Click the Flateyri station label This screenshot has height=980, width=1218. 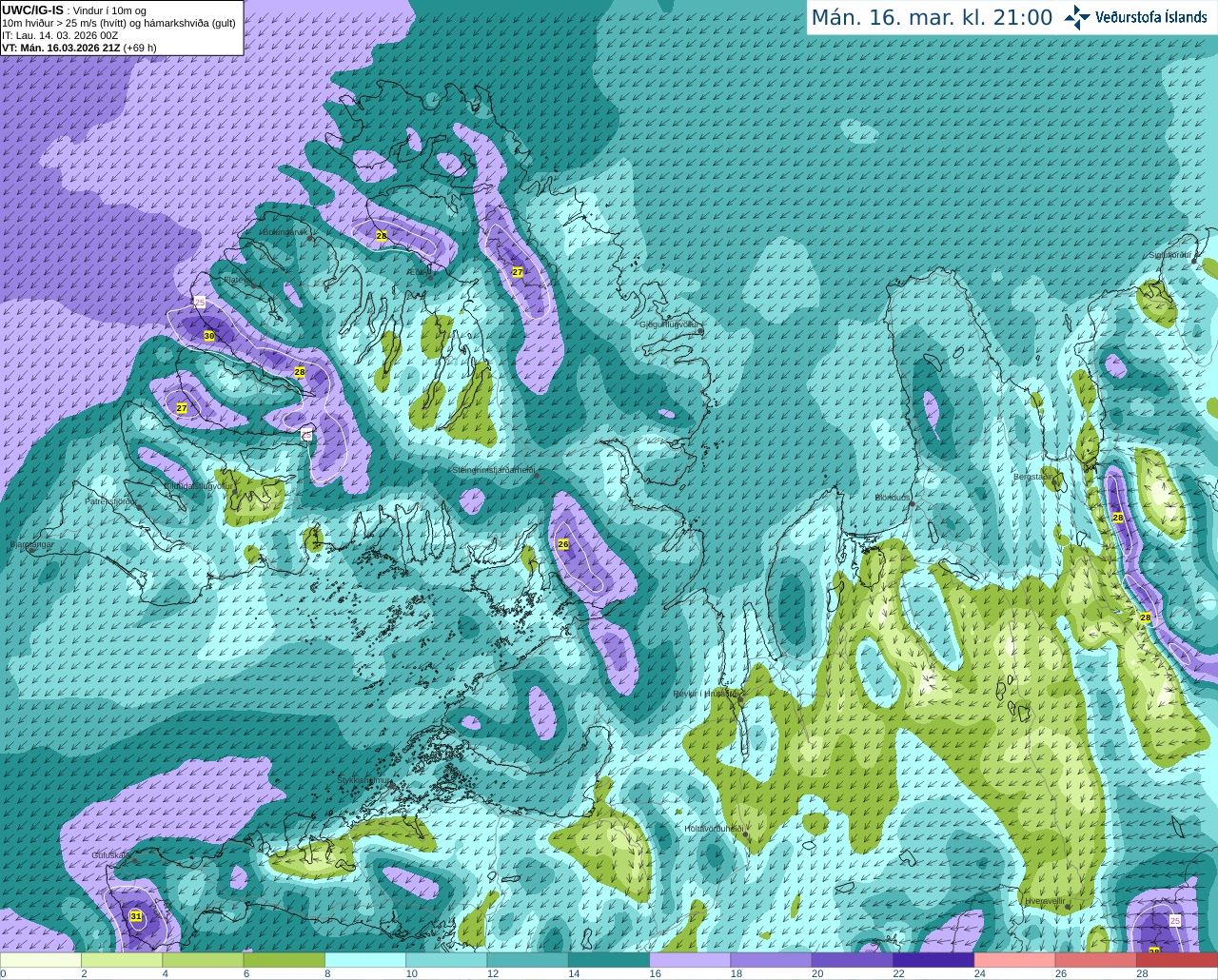click(x=237, y=281)
